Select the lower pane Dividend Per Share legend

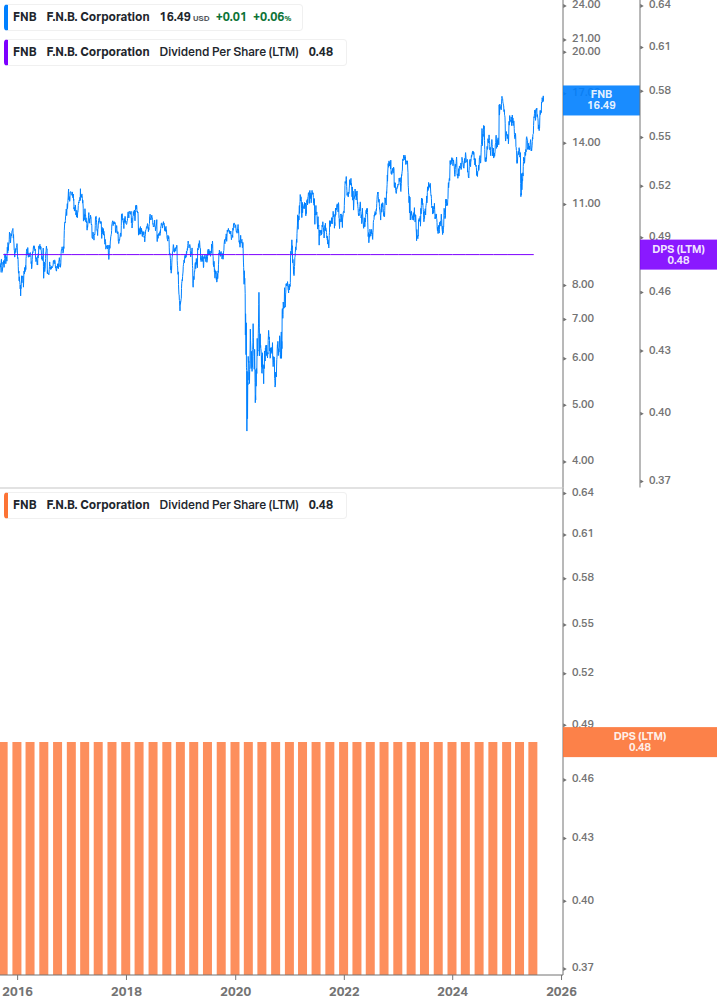(x=175, y=505)
